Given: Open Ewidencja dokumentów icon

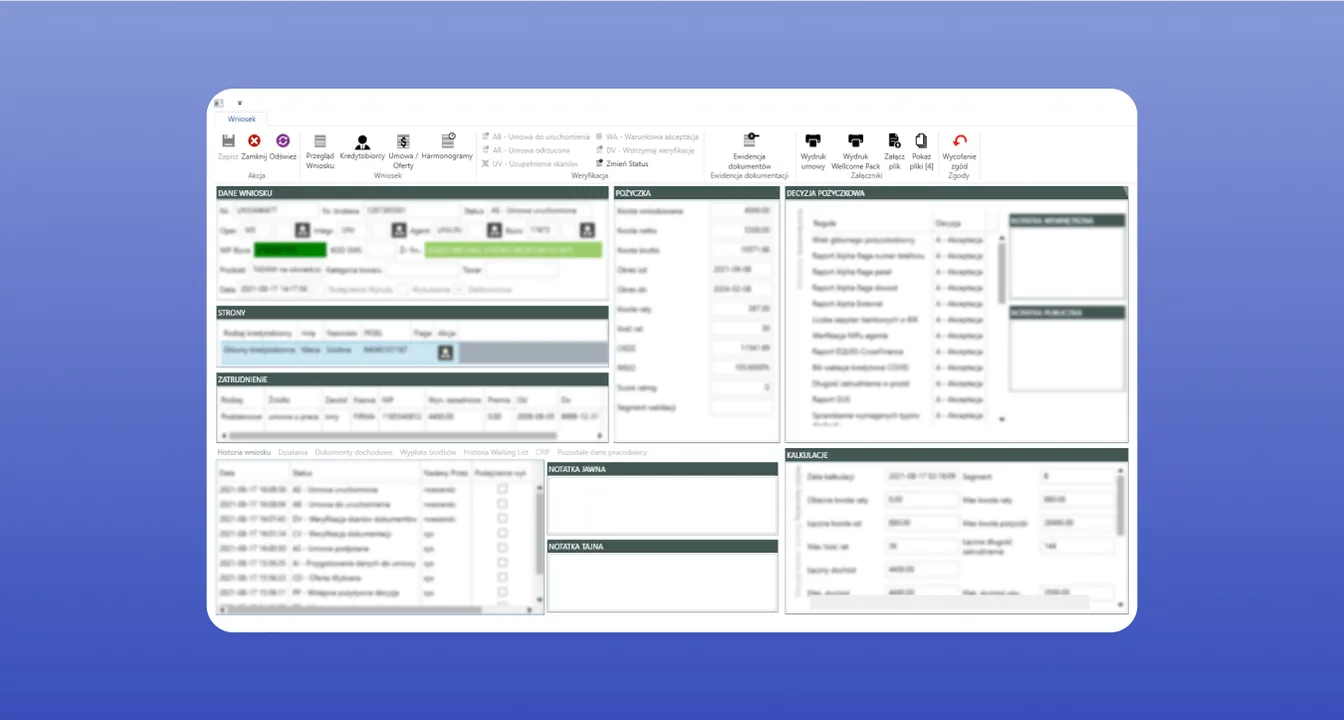Looking at the screenshot, I should pos(750,141).
